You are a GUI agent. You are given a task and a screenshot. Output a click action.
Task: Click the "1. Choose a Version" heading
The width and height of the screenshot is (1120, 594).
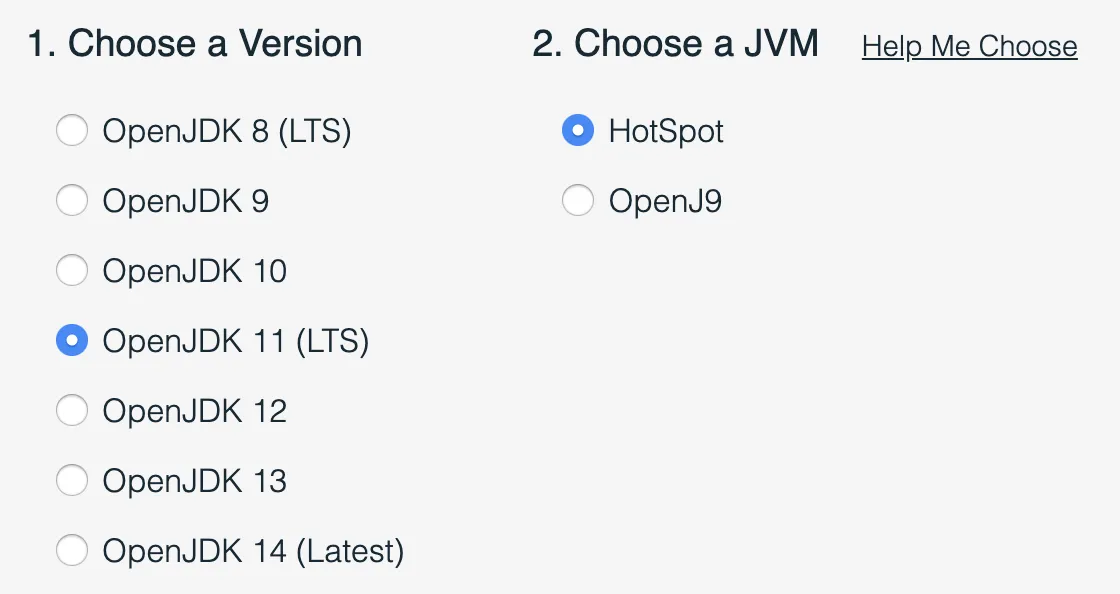click(195, 44)
